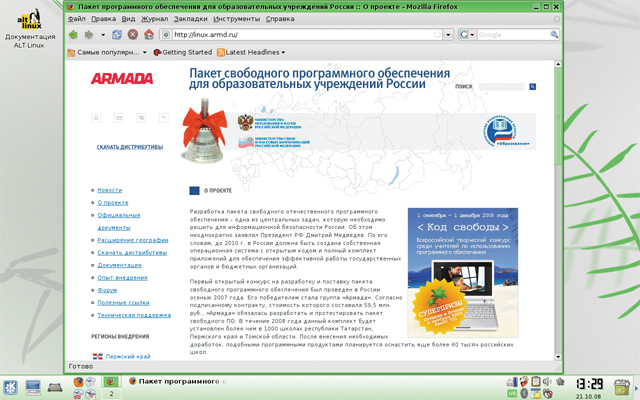
Task: Open the Вид menu
Action: (128, 19)
